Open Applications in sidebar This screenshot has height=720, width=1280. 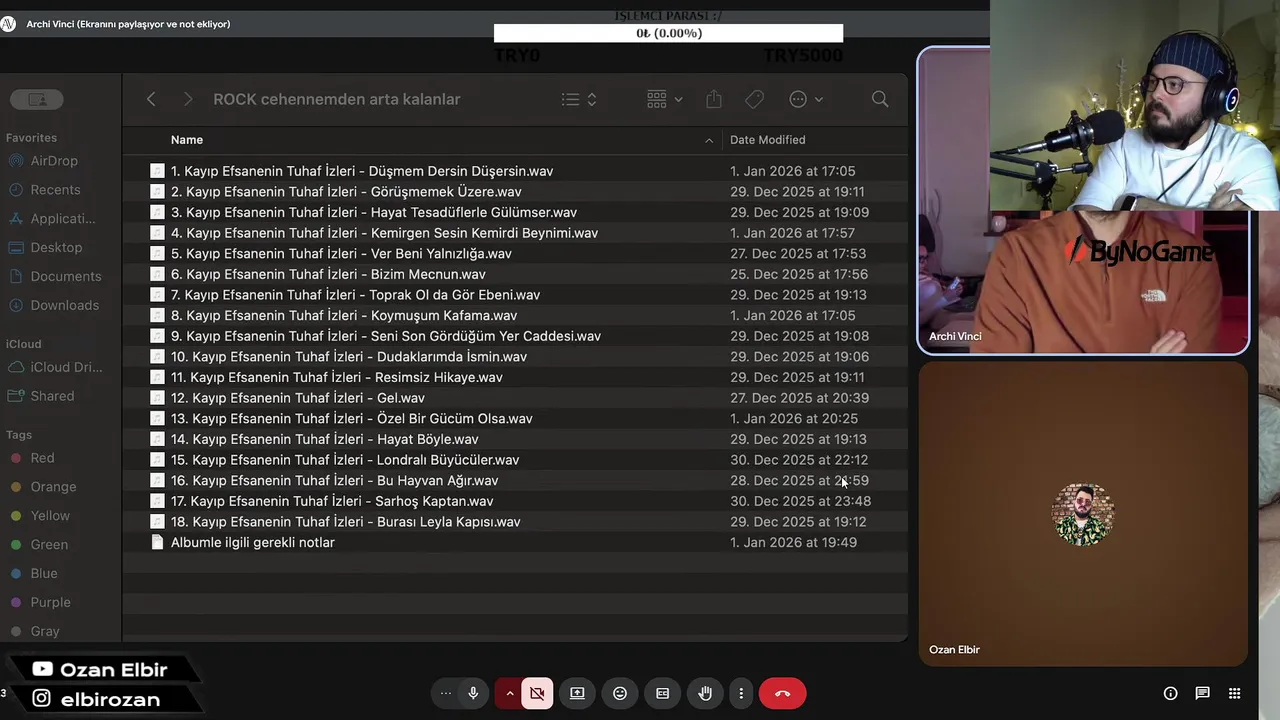pos(52,218)
